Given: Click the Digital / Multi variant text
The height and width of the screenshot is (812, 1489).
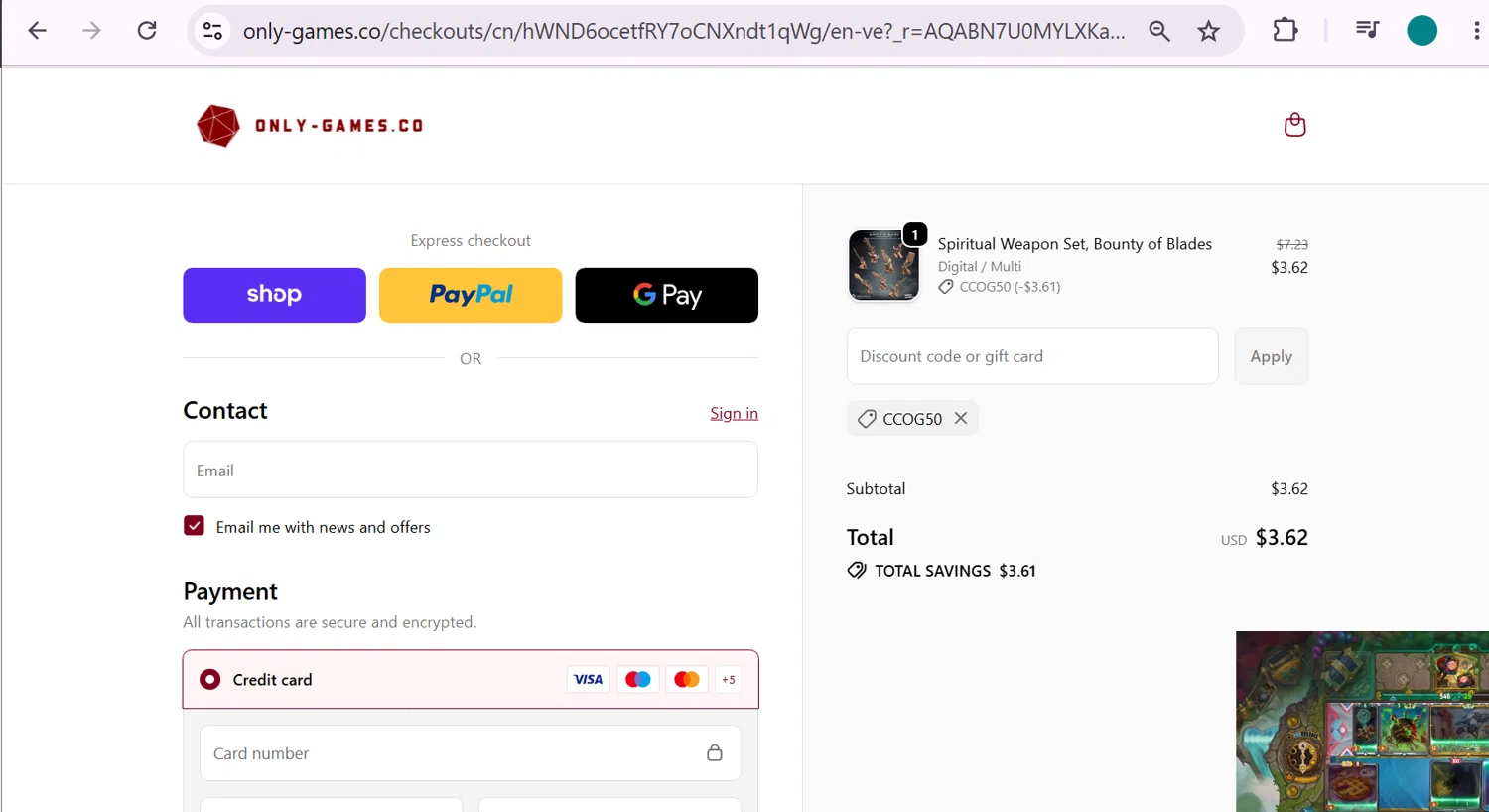Looking at the screenshot, I should click(980, 266).
